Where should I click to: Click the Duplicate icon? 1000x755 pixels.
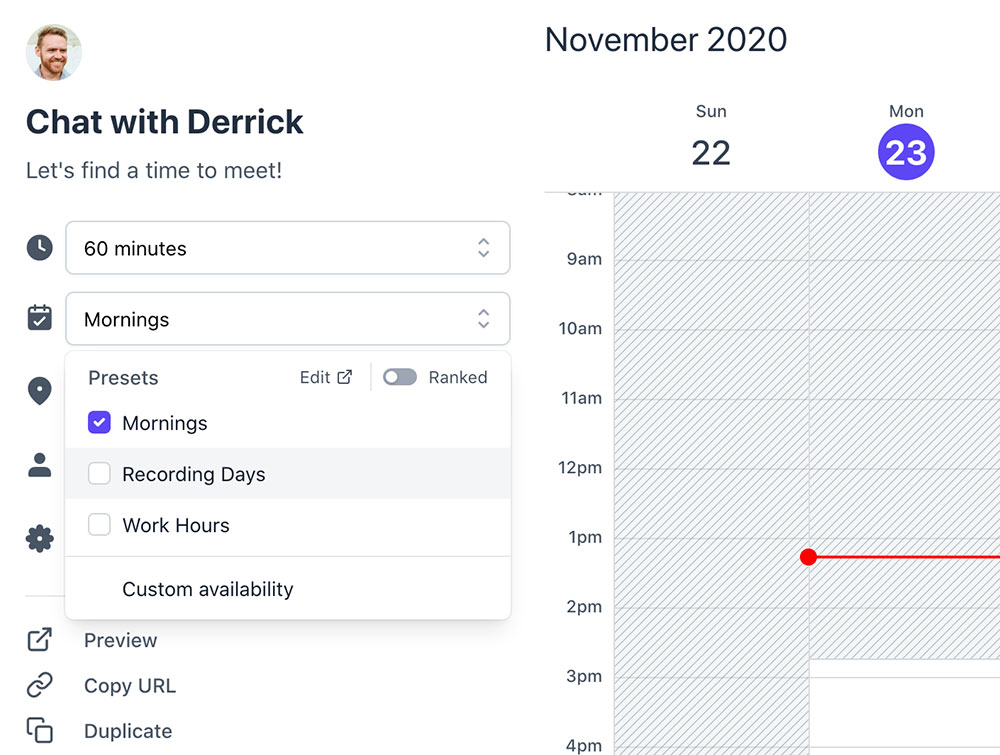[39, 731]
